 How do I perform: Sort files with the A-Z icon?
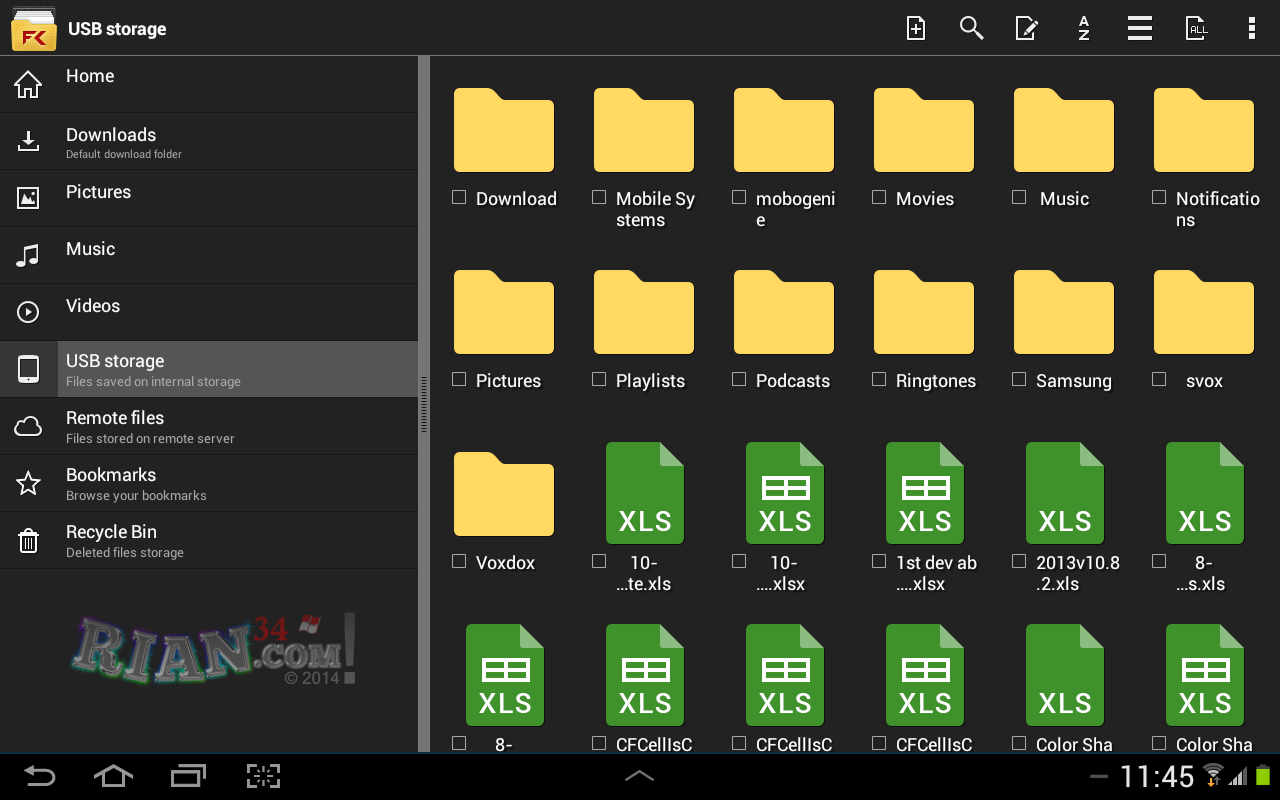(1083, 28)
